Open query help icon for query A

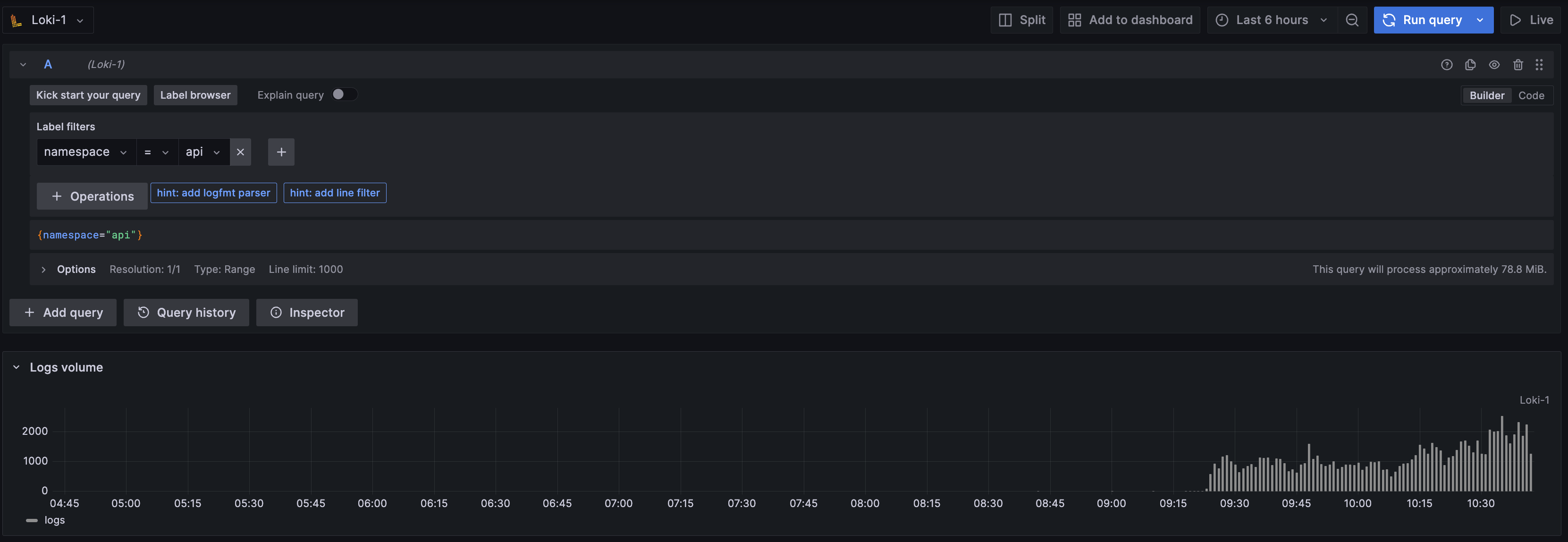[1446, 65]
